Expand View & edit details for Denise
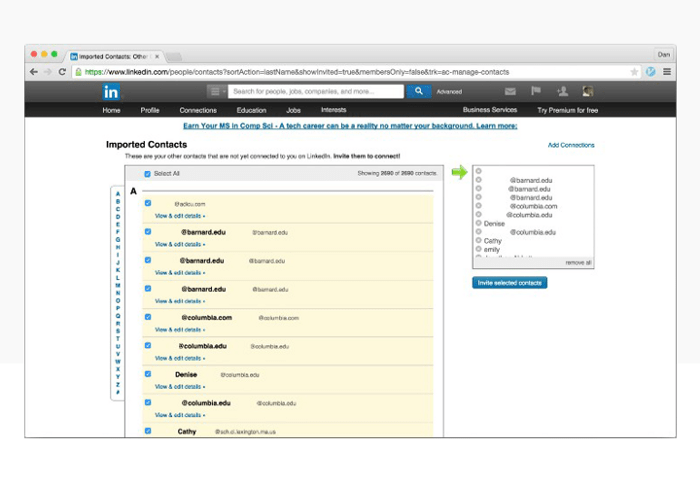Viewport: 700px width, 482px height. click(x=180, y=386)
